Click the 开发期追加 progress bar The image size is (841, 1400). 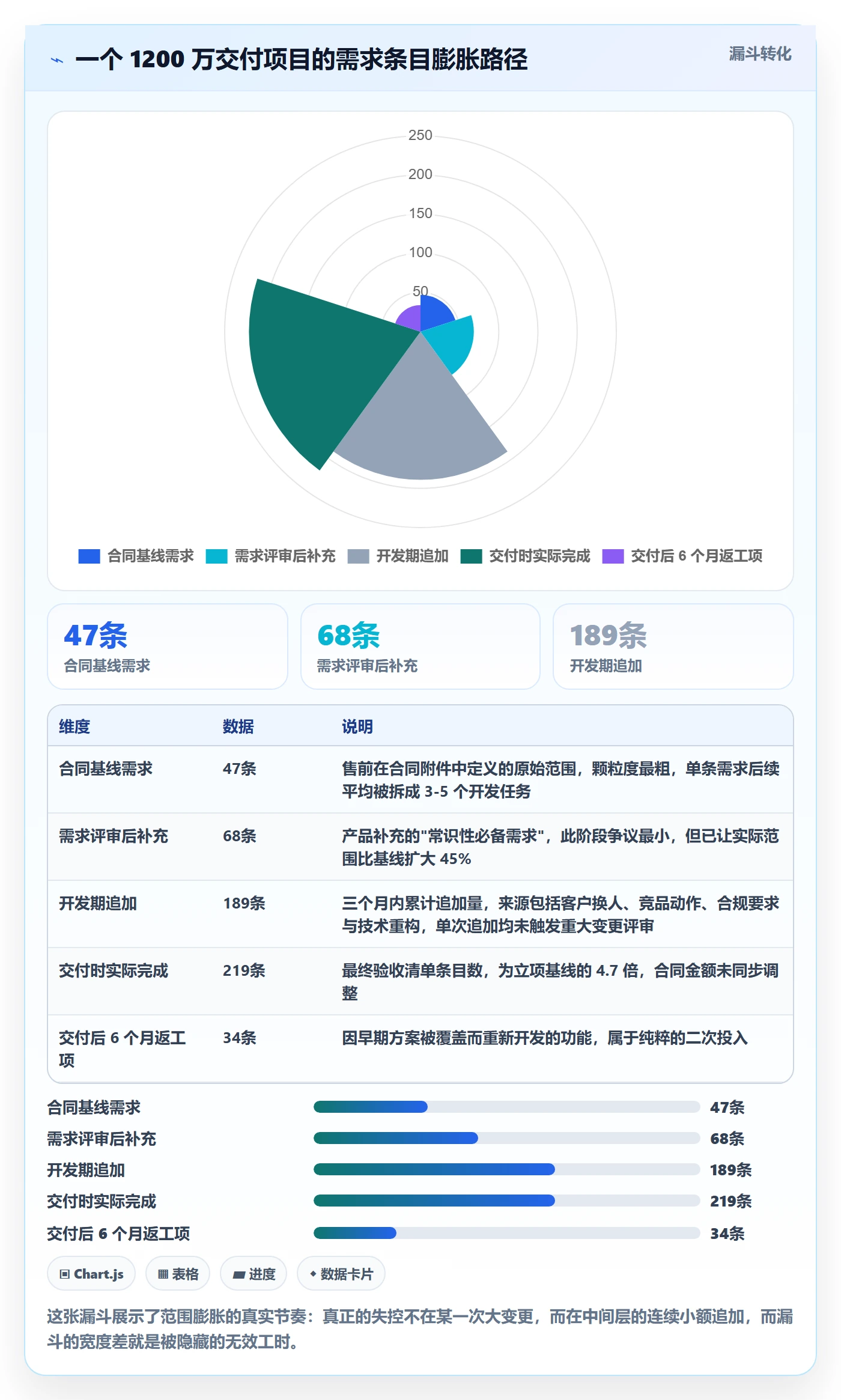tap(507, 1169)
